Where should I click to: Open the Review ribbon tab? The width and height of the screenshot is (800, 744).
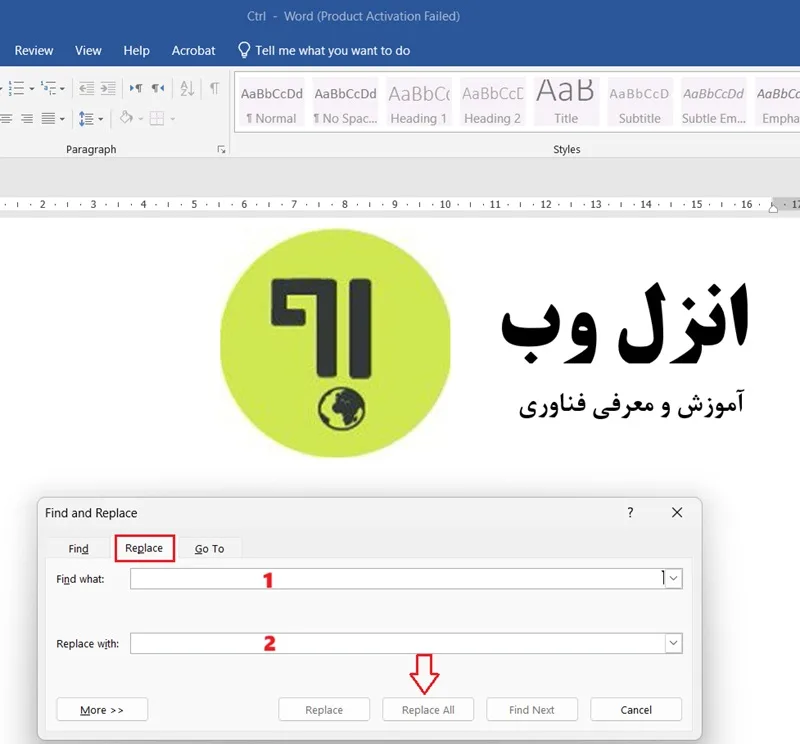tap(34, 51)
